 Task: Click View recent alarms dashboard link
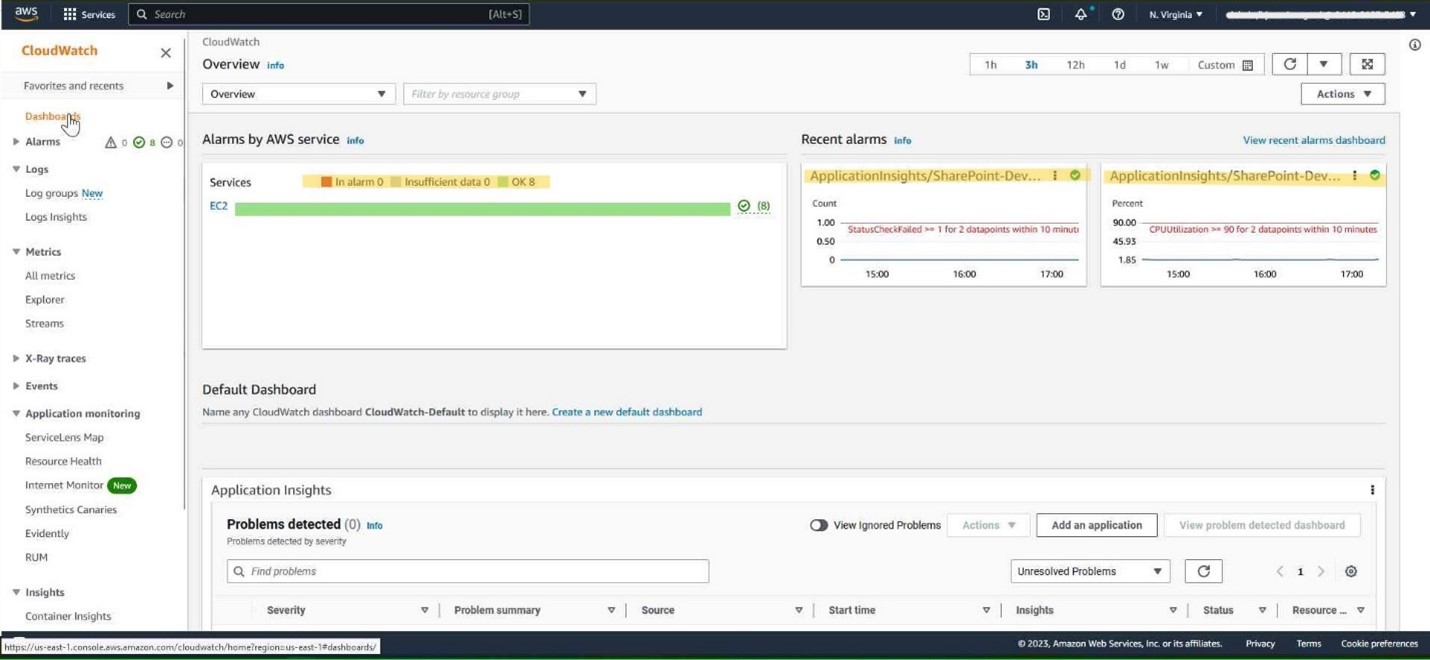click(1314, 140)
